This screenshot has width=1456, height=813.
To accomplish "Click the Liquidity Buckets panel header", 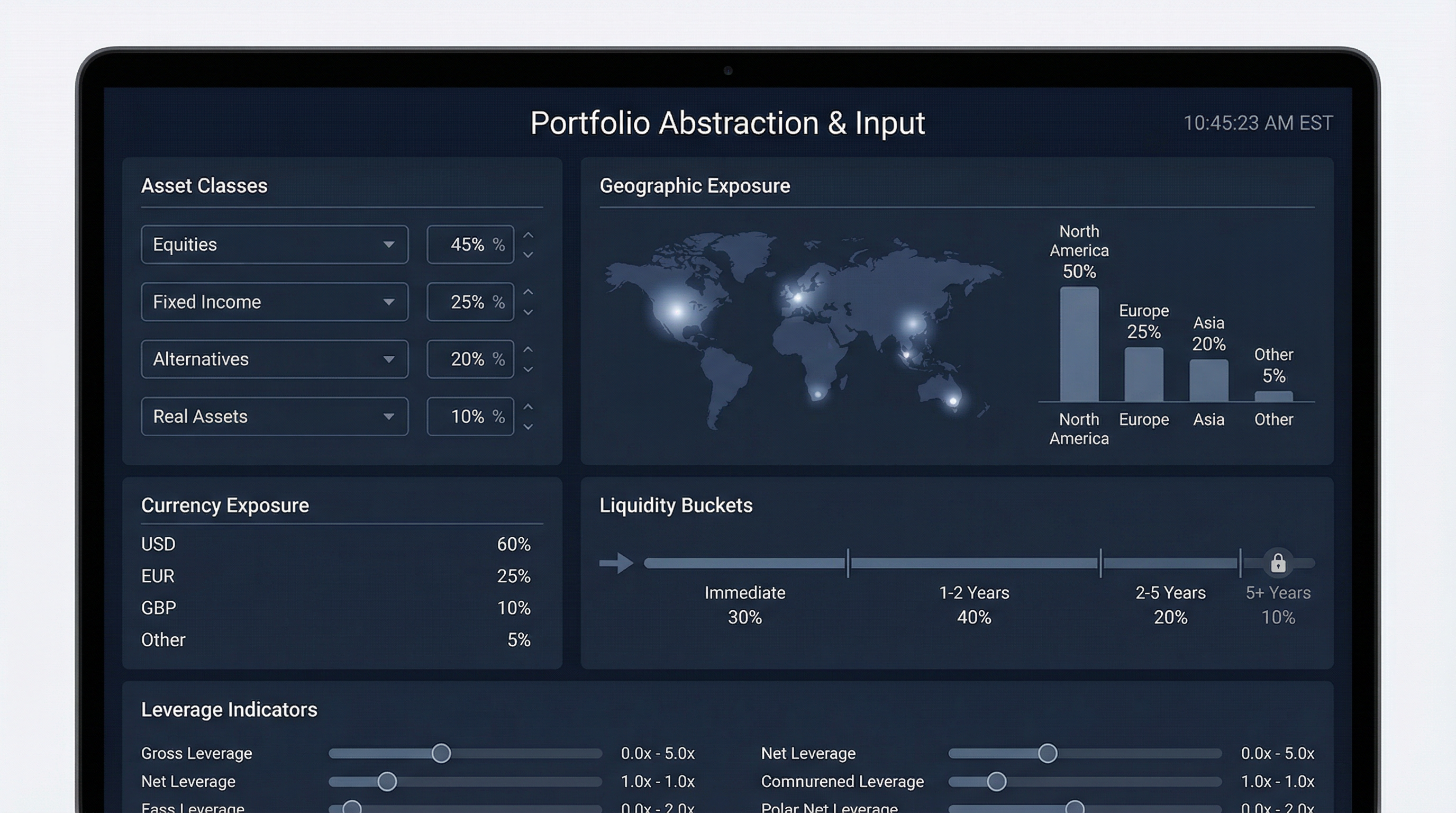I will (675, 505).
